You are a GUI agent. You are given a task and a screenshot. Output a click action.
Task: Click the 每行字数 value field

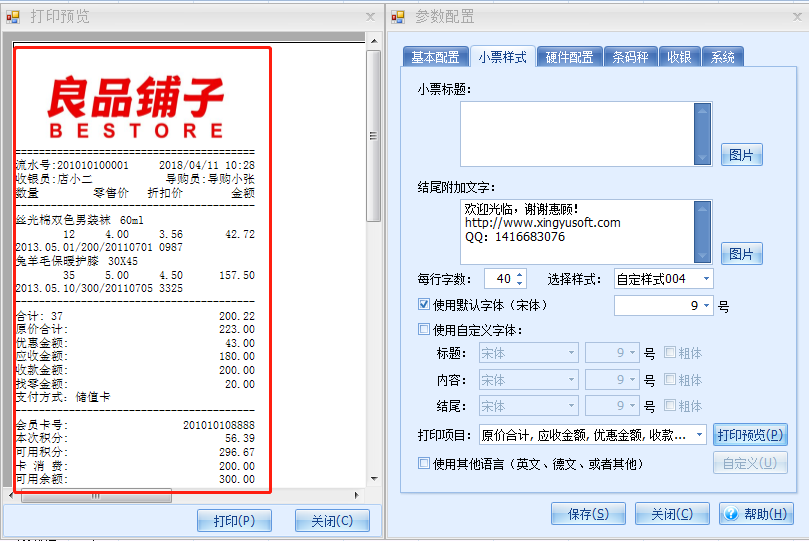pyautogui.click(x=500, y=279)
